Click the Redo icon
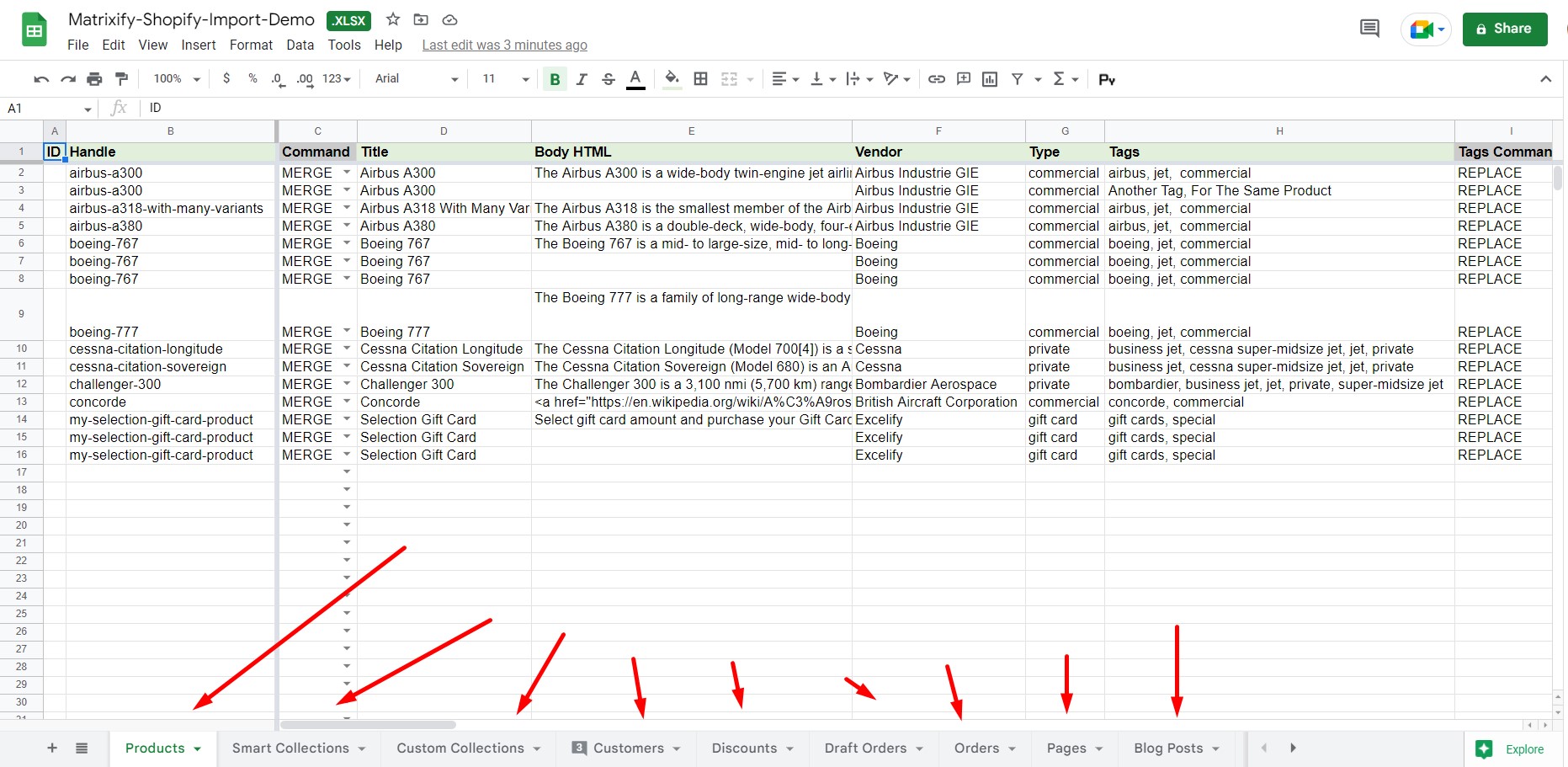 tap(68, 79)
